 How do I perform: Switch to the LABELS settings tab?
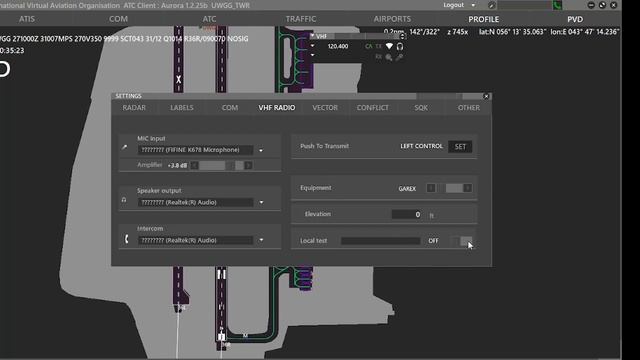coord(182,108)
